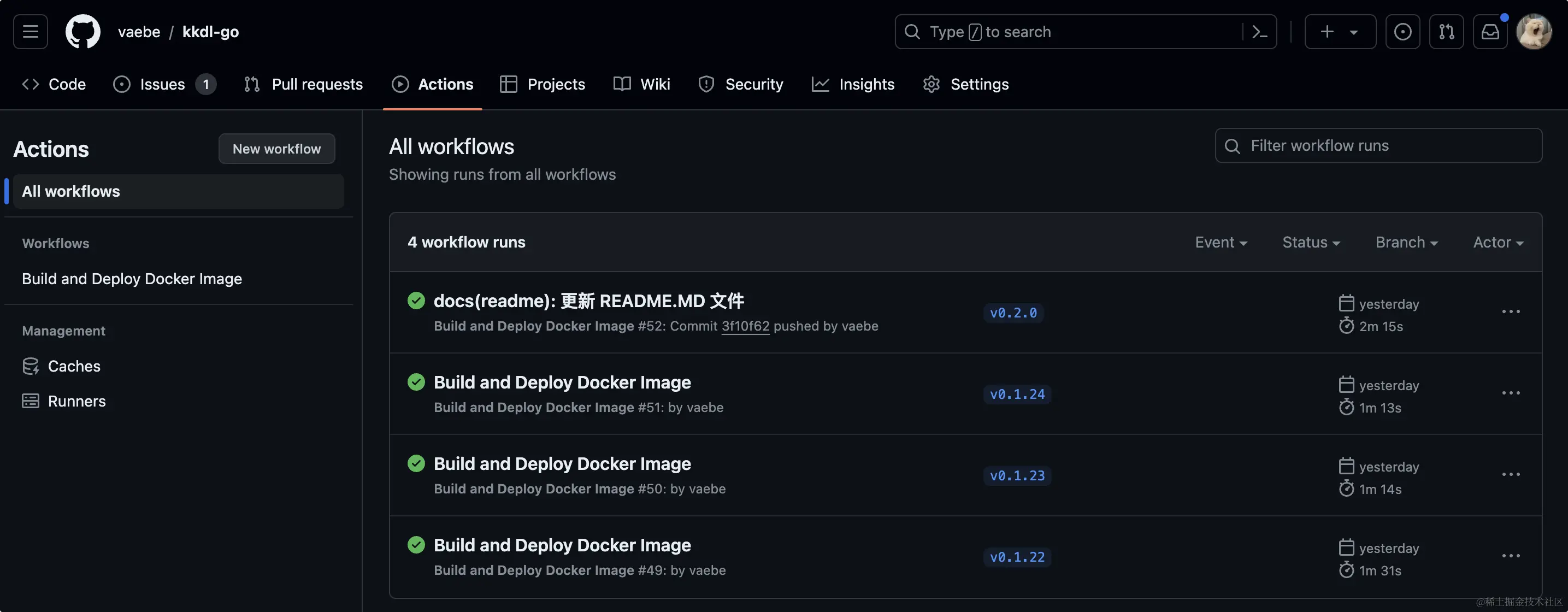Expand the Actor filter dropdown
The height and width of the screenshot is (612, 1568).
click(1498, 243)
